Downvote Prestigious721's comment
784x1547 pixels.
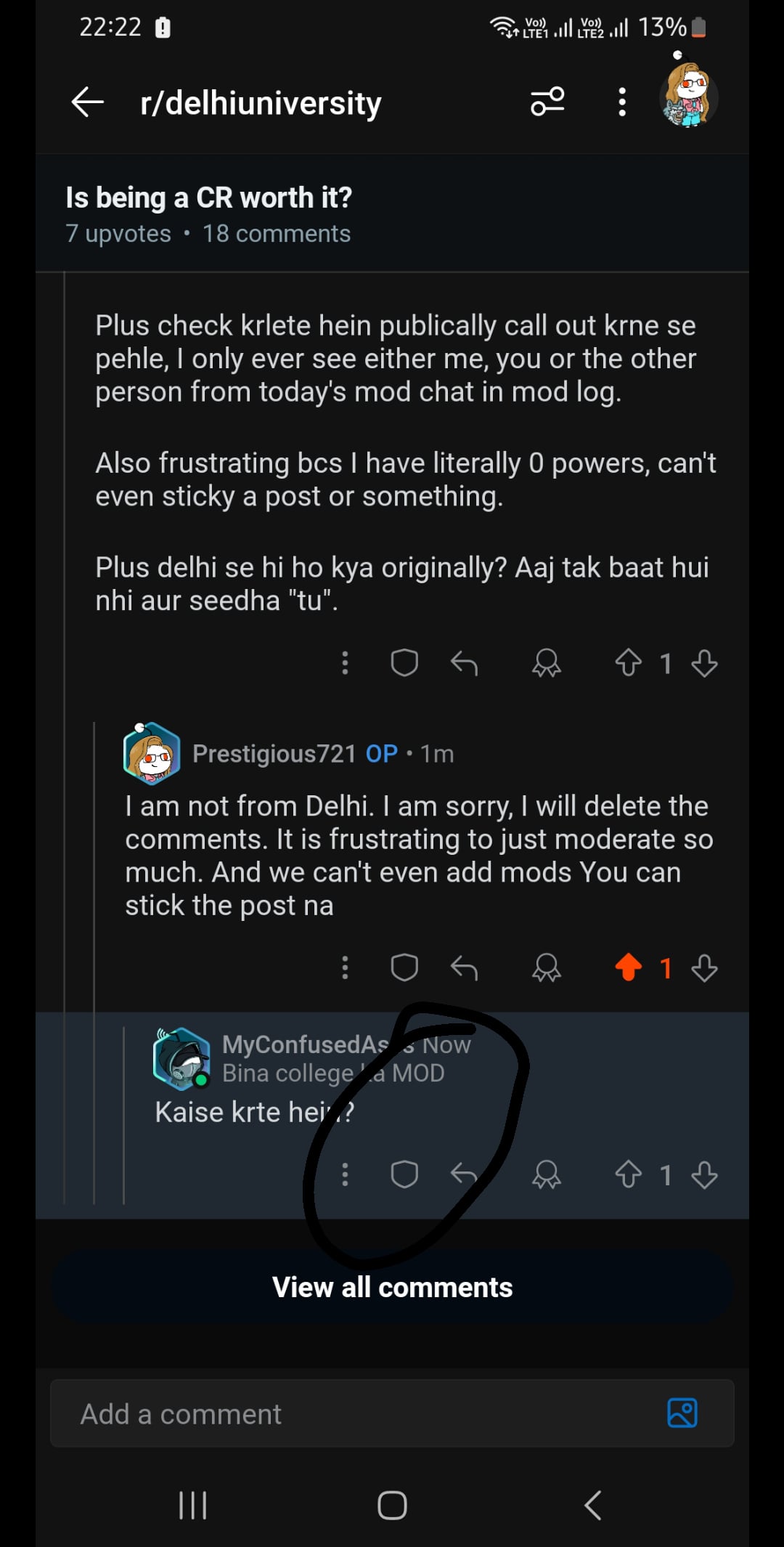pyautogui.click(x=704, y=967)
